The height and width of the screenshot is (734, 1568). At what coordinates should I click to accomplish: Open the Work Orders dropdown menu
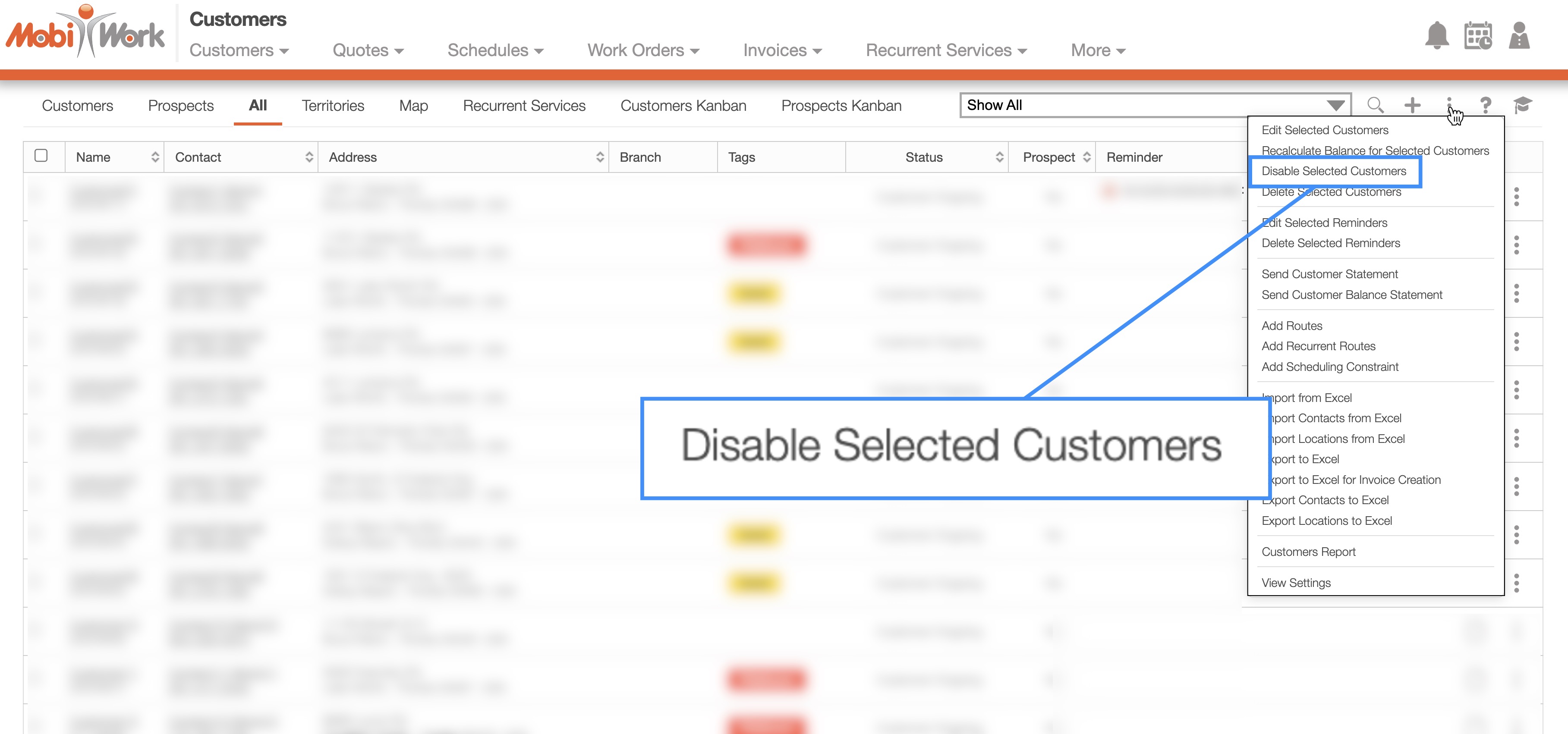[x=643, y=50]
